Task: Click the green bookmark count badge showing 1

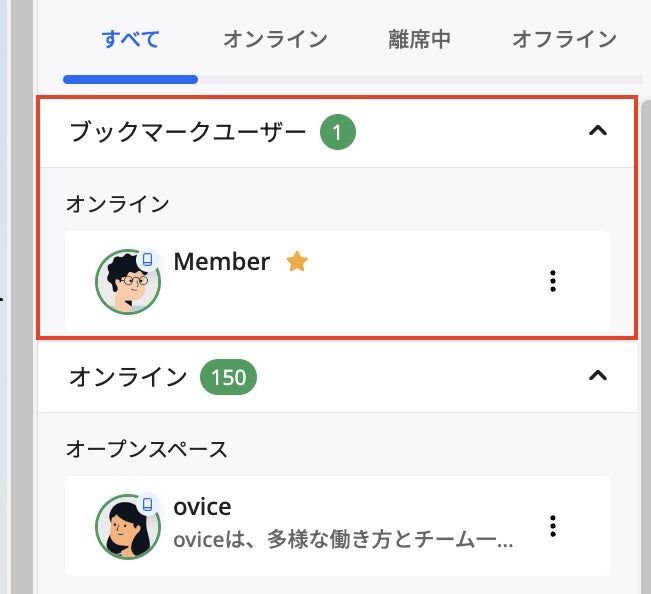Action: pos(338,132)
